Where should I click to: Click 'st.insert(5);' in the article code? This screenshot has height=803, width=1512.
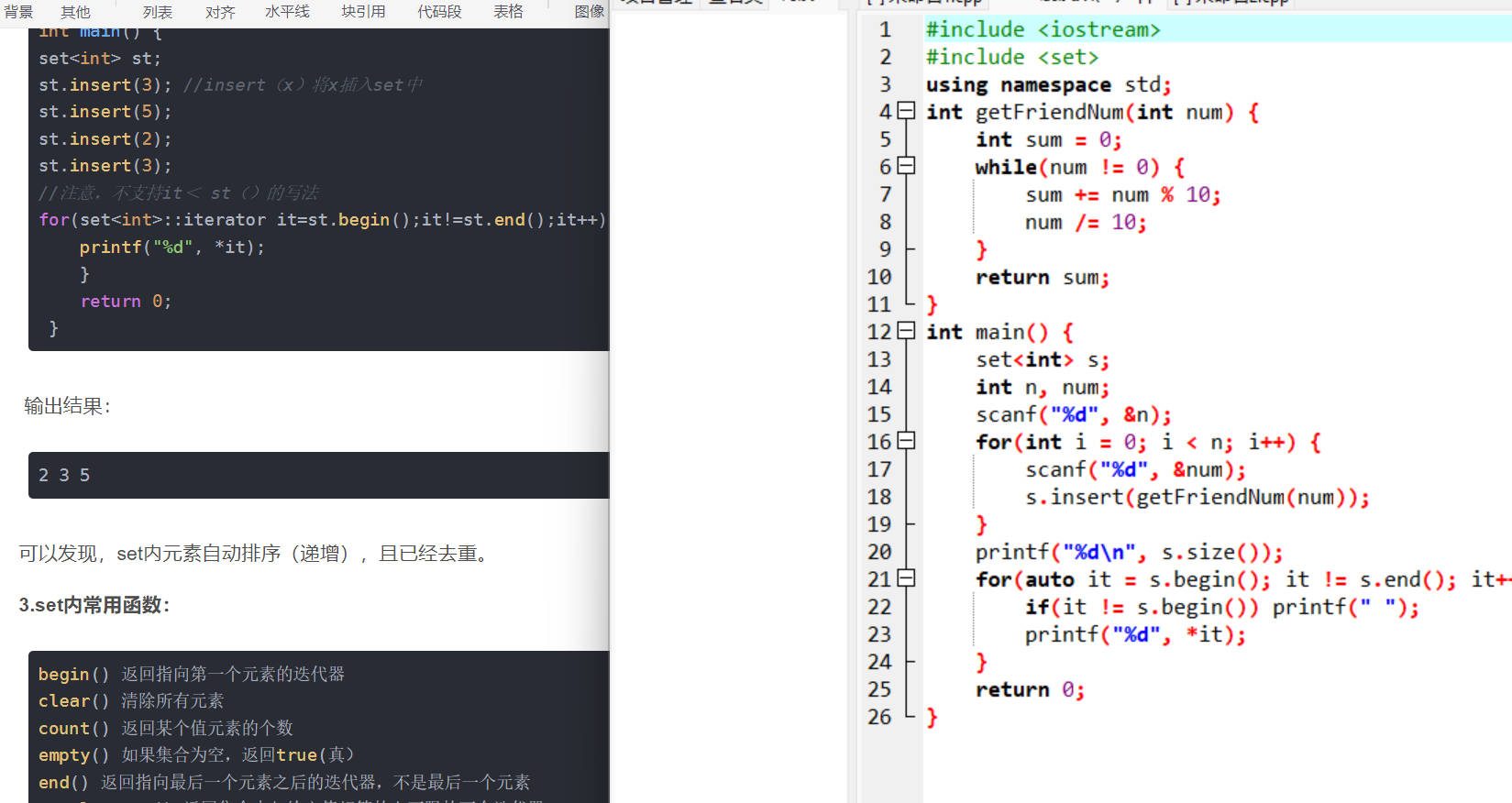tap(105, 111)
